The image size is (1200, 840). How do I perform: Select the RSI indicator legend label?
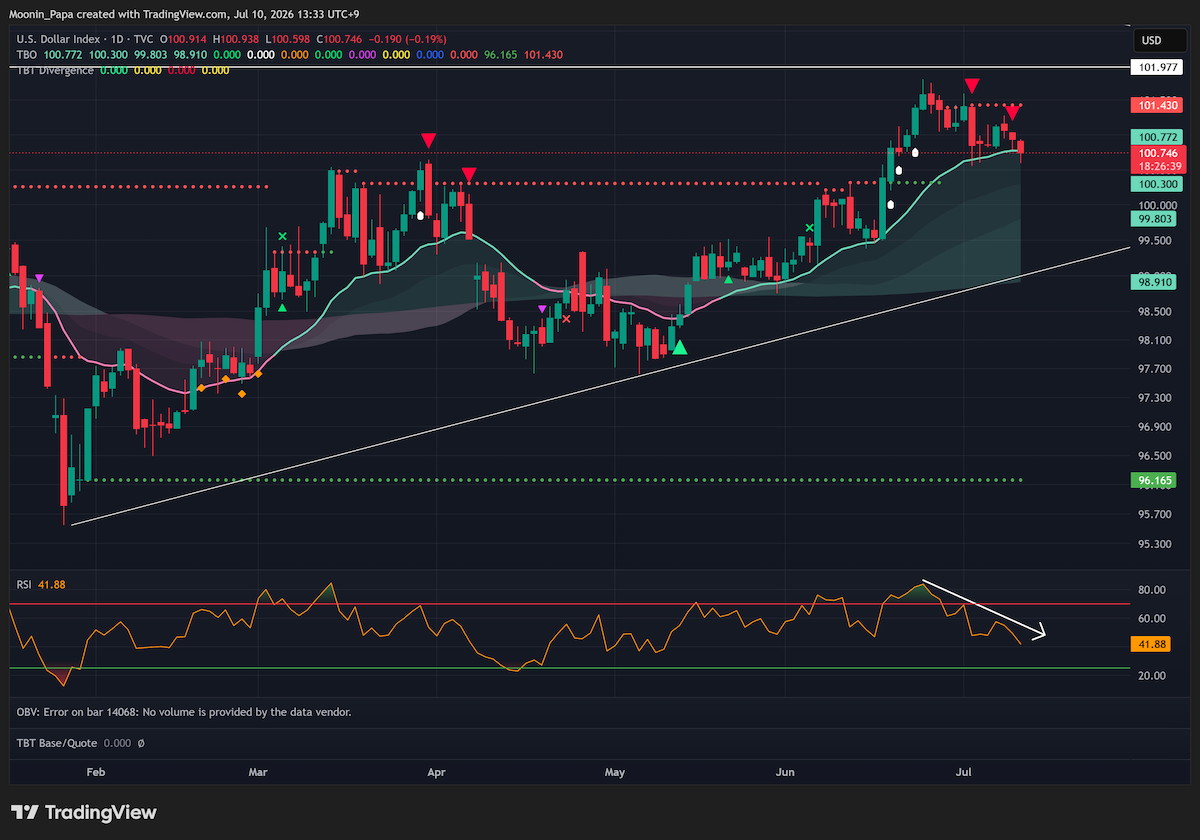coord(25,584)
